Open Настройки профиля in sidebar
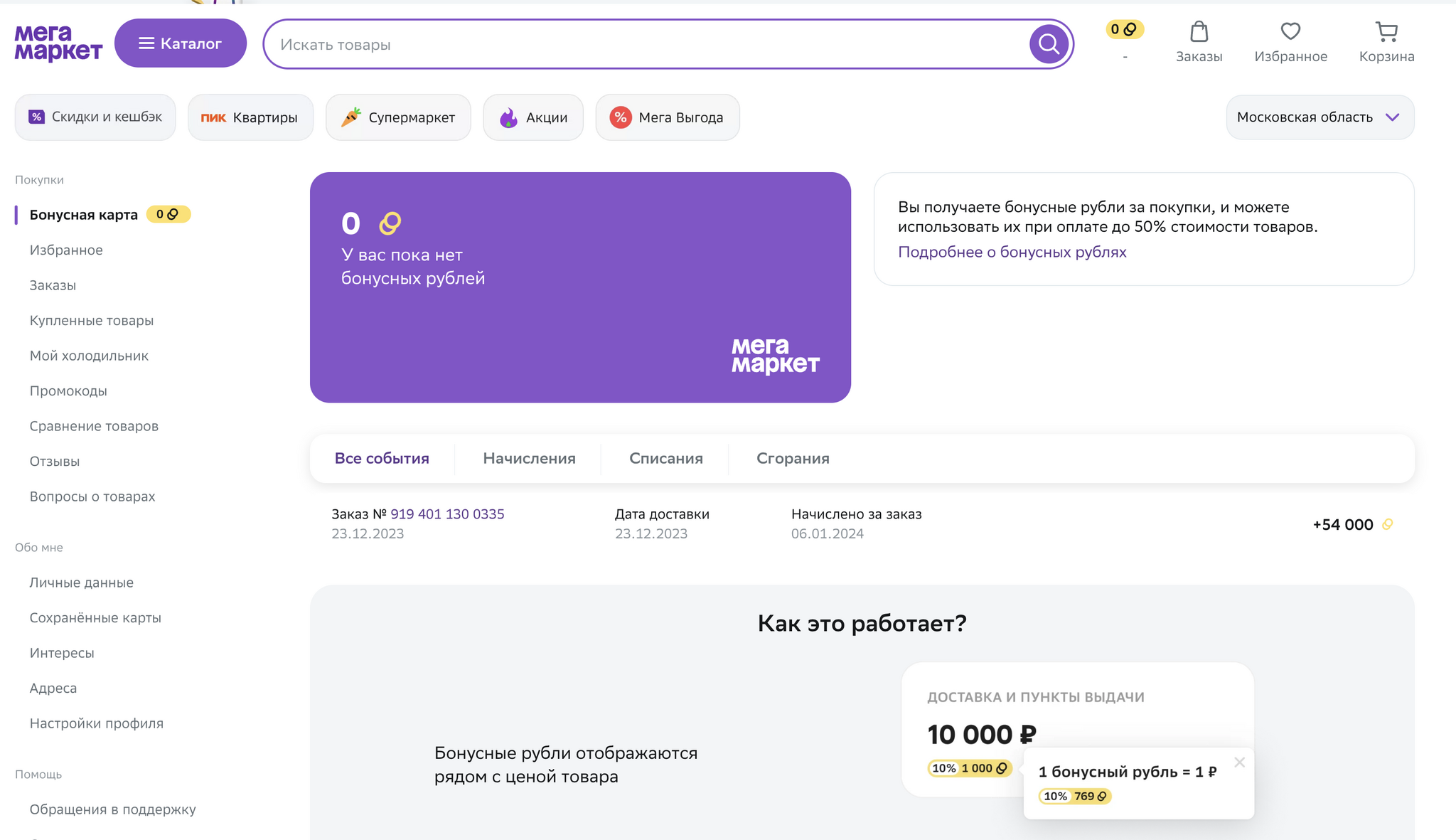Viewport: 1456px width, 840px height. [97, 723]
